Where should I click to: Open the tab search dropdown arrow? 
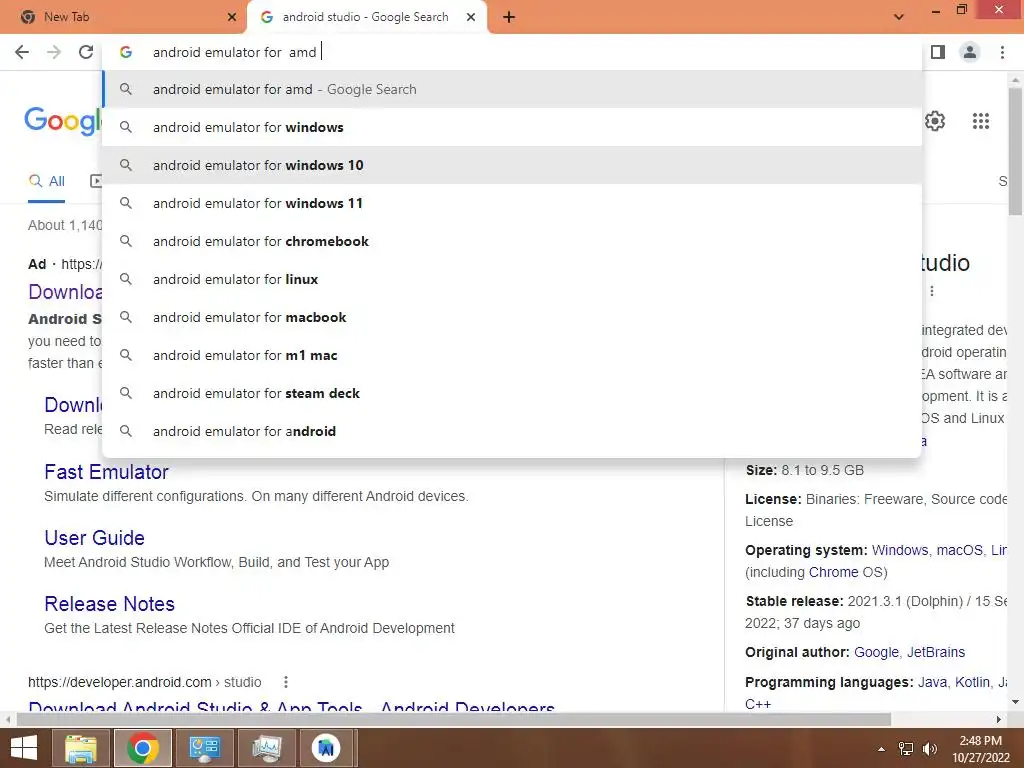(899, 17)
